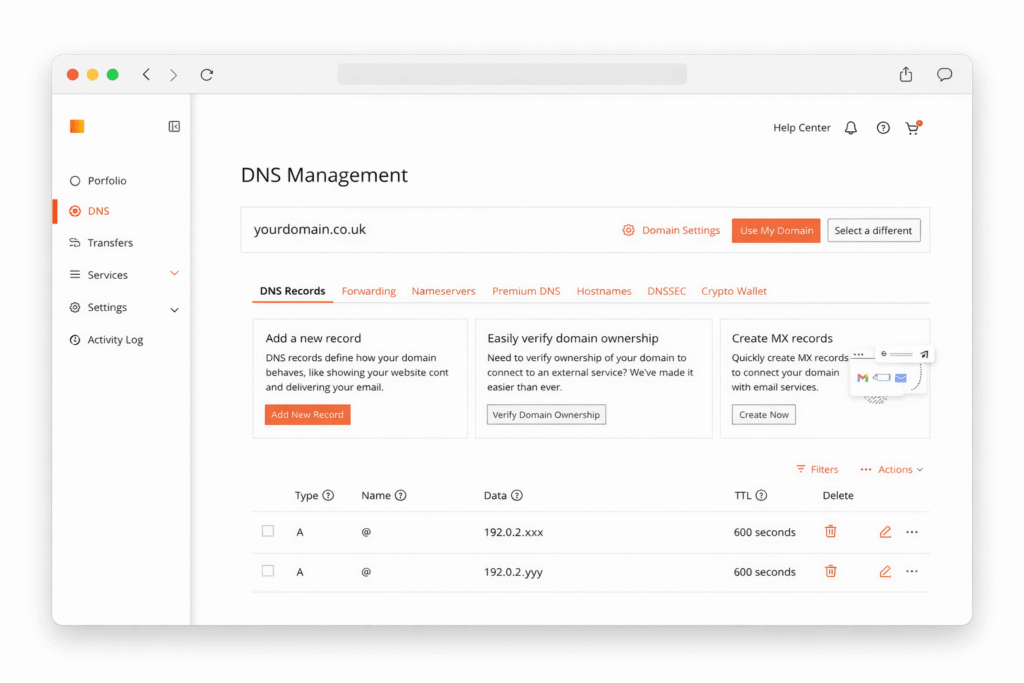Collapse the sidebar using the panel icon

coord(174,126)
